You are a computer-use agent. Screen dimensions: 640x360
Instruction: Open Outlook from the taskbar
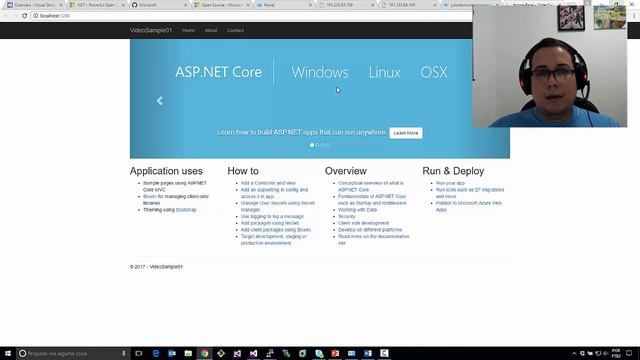(172, 353)
